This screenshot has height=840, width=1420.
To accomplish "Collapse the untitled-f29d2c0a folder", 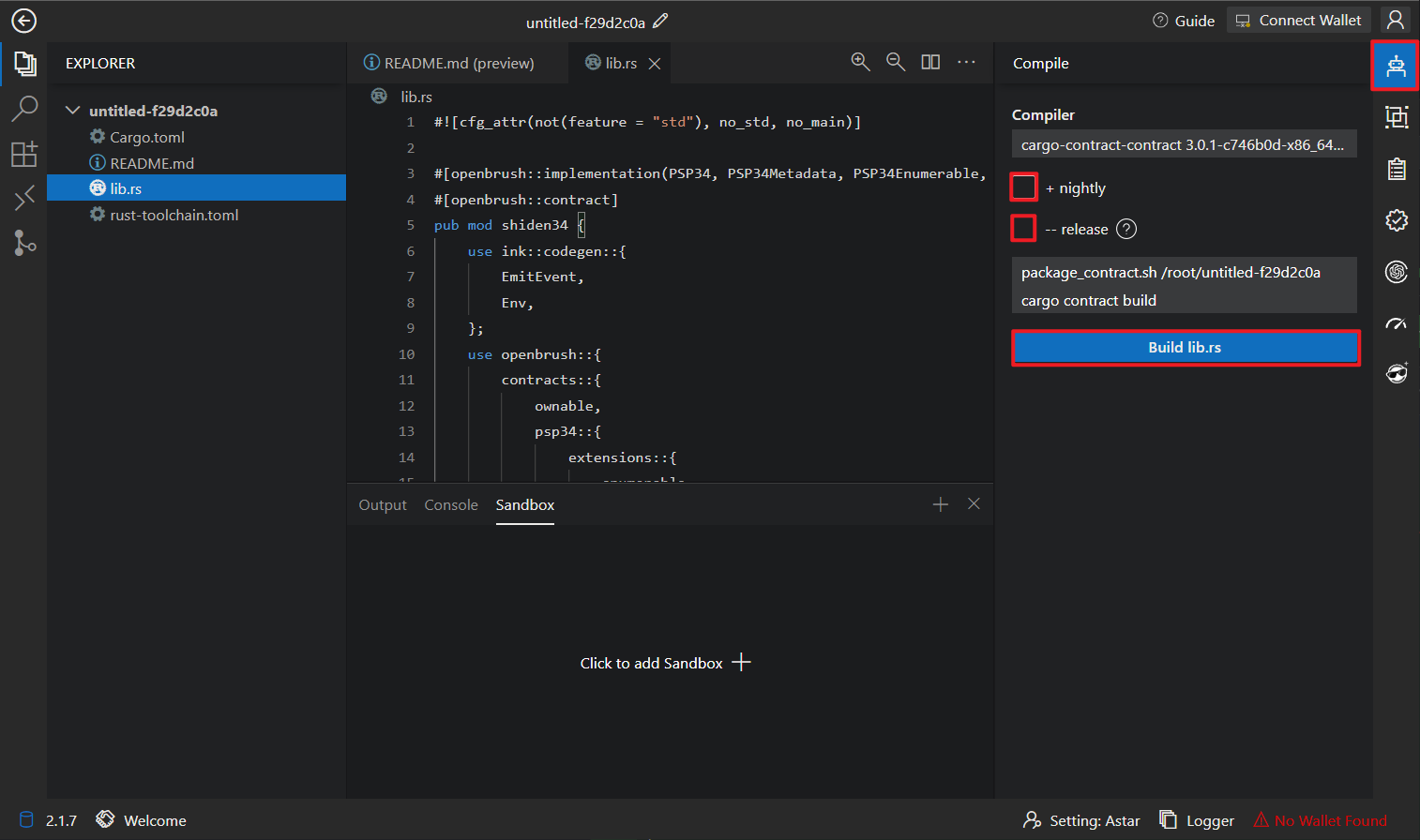I will (x=73, y=111).
